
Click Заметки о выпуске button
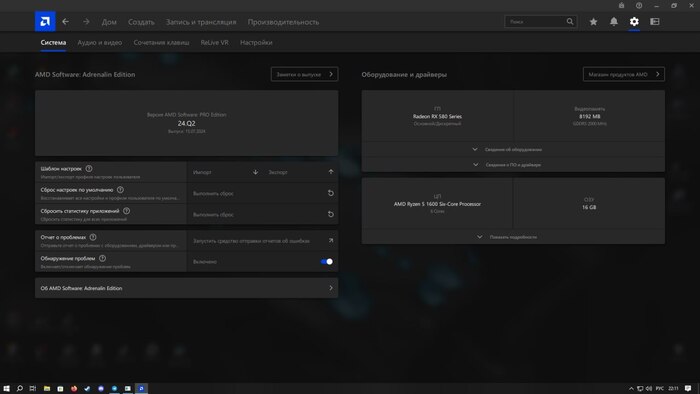tap(304, 74)
